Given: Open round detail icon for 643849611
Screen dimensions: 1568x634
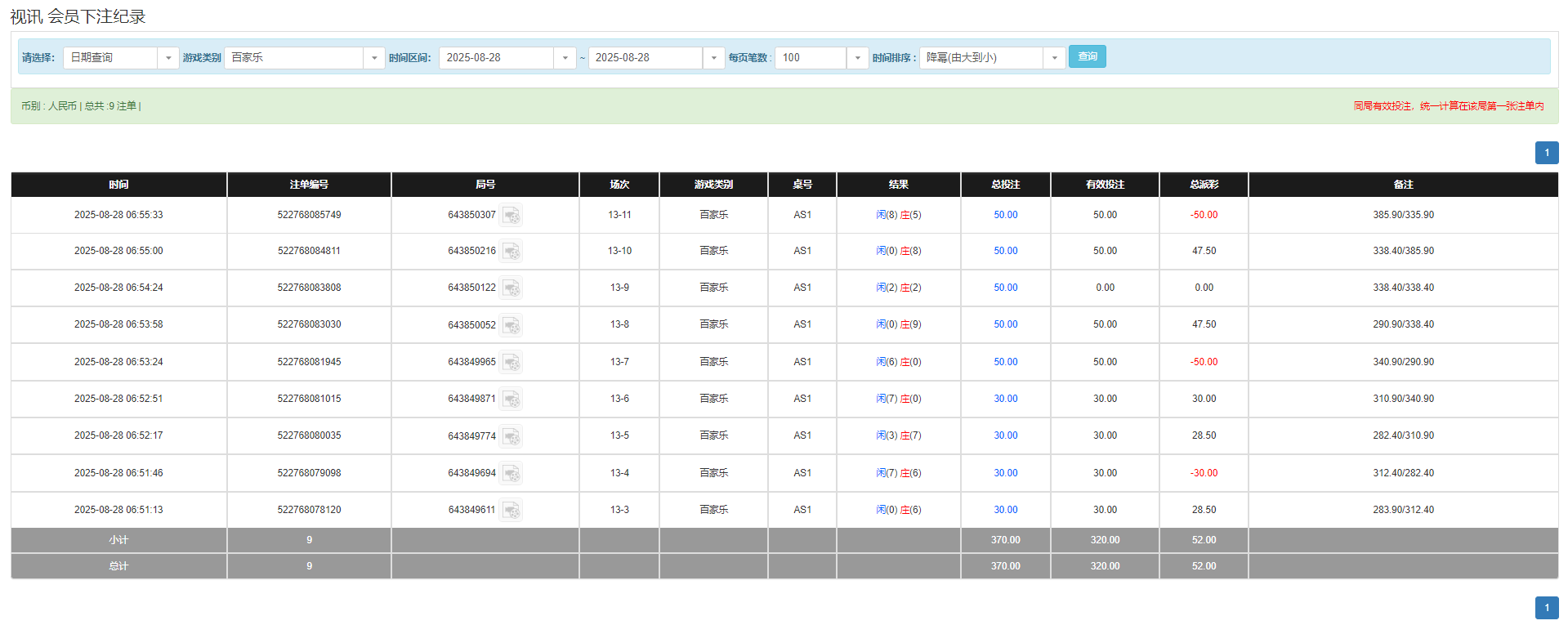Looking at the screenshot, I should point(511,510).
